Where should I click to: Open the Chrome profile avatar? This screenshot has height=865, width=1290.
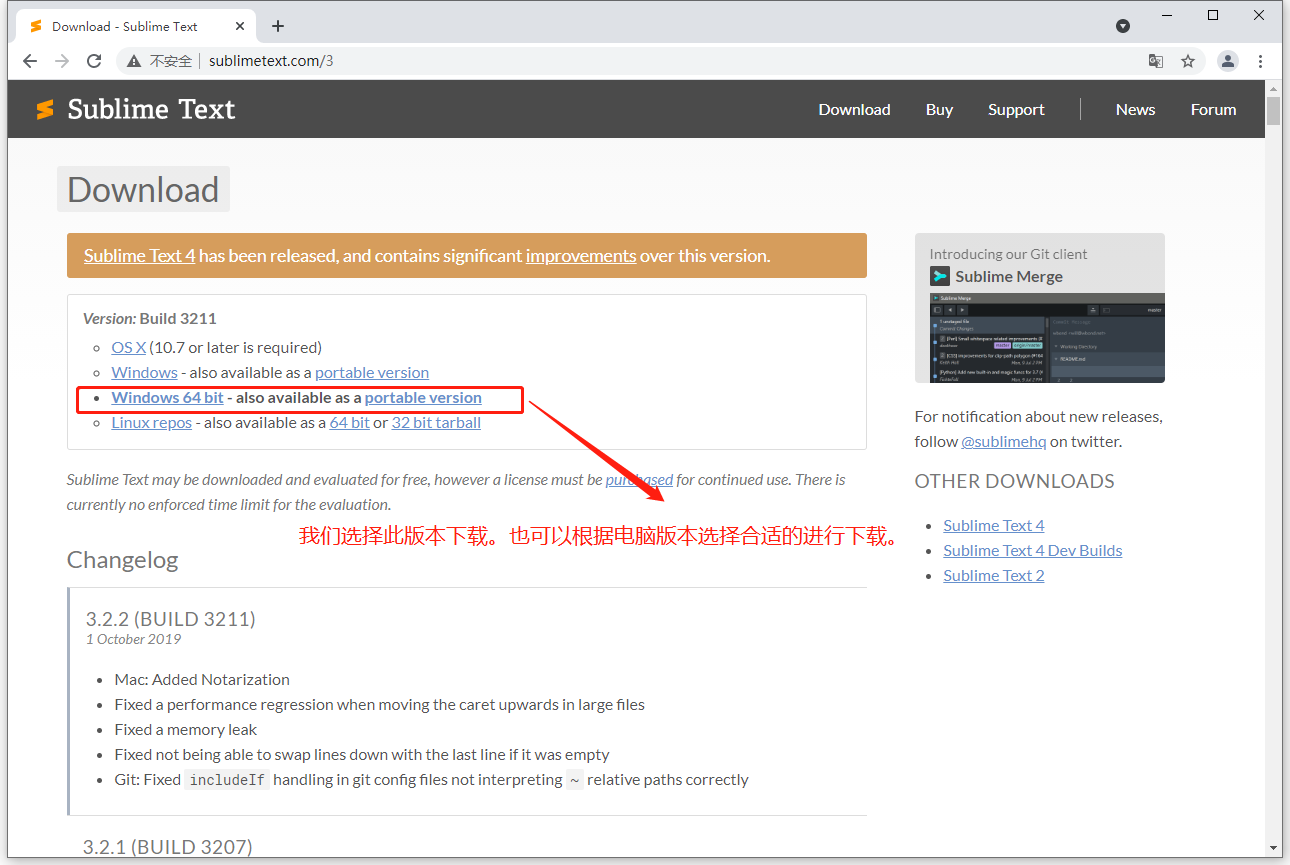1227,61
